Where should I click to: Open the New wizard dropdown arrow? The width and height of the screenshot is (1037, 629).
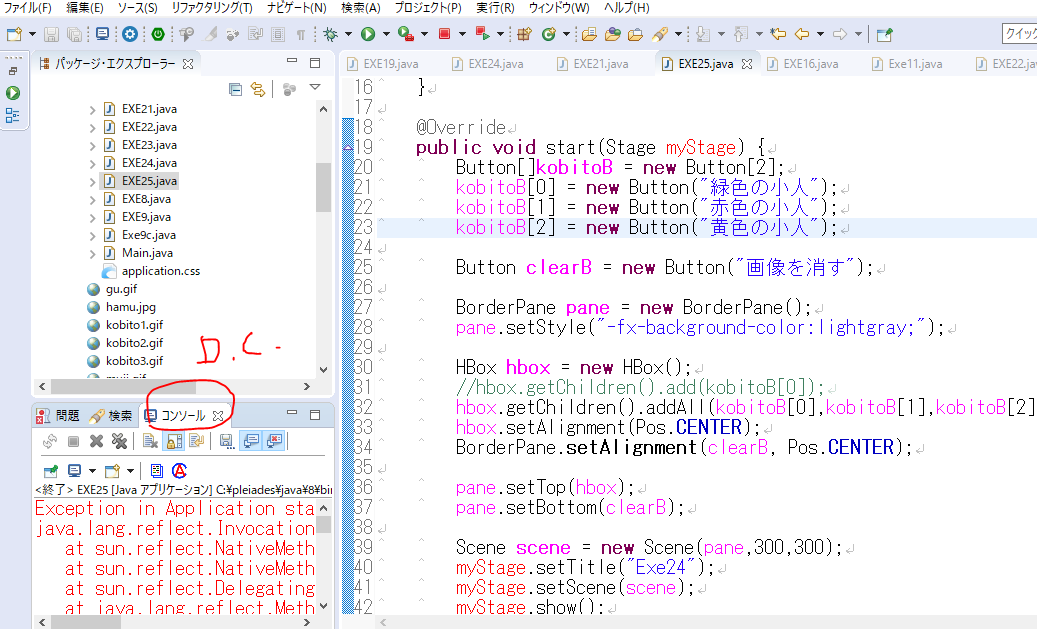point(32,34)
